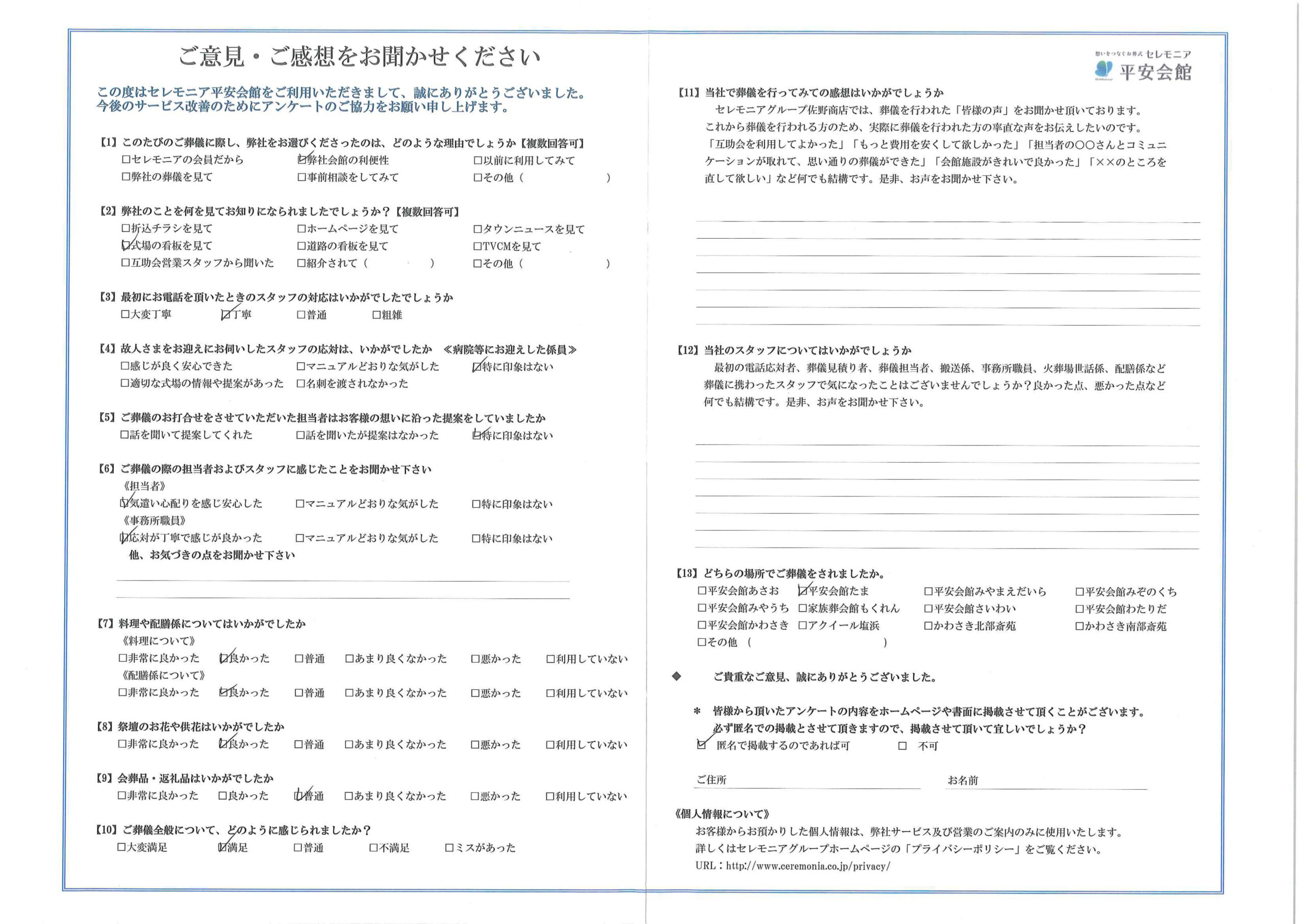Viewport: 1306px width, 924px height.
Task: Click 《個人情報について》 heading
Action: tap(723, 815)
